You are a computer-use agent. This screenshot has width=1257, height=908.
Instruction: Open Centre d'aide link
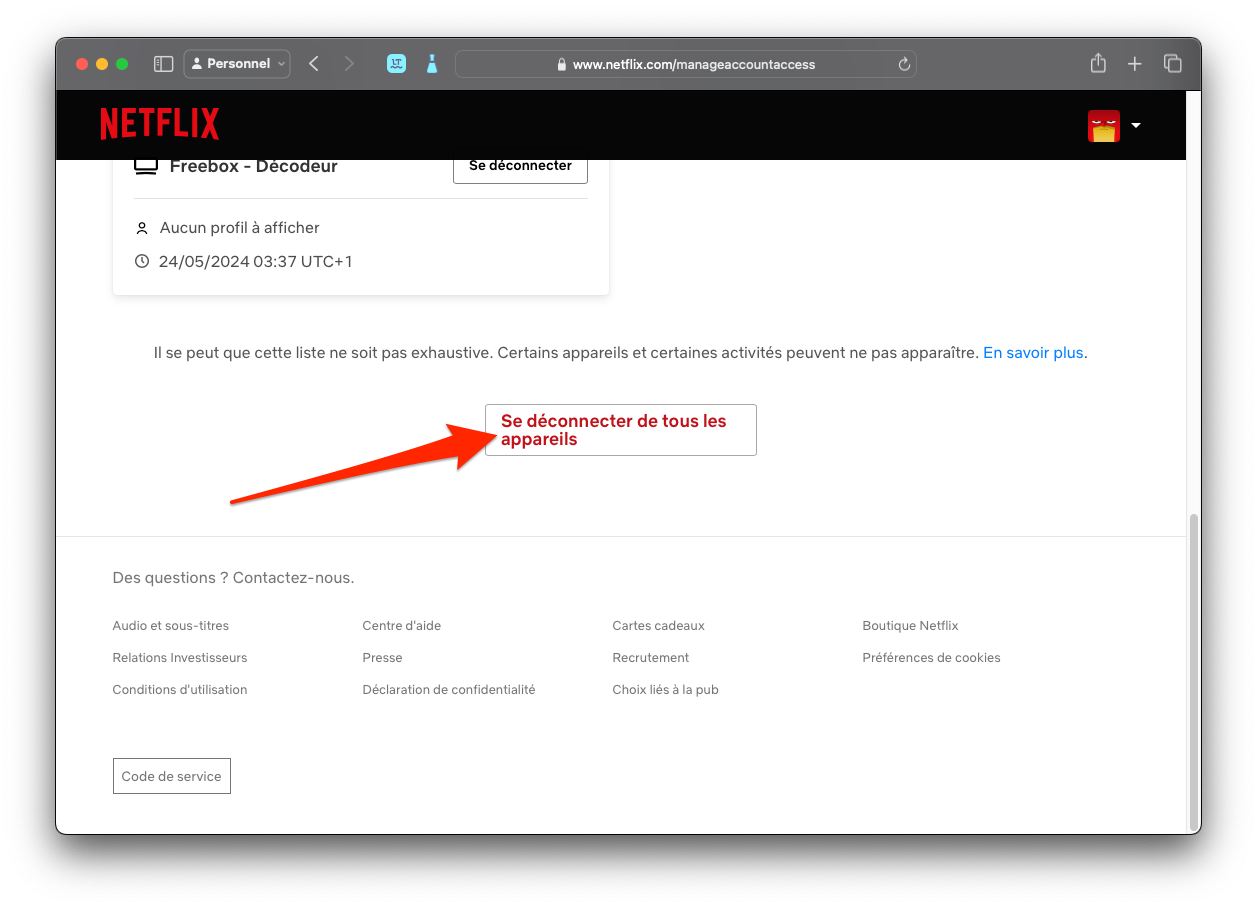pos(402,626)
